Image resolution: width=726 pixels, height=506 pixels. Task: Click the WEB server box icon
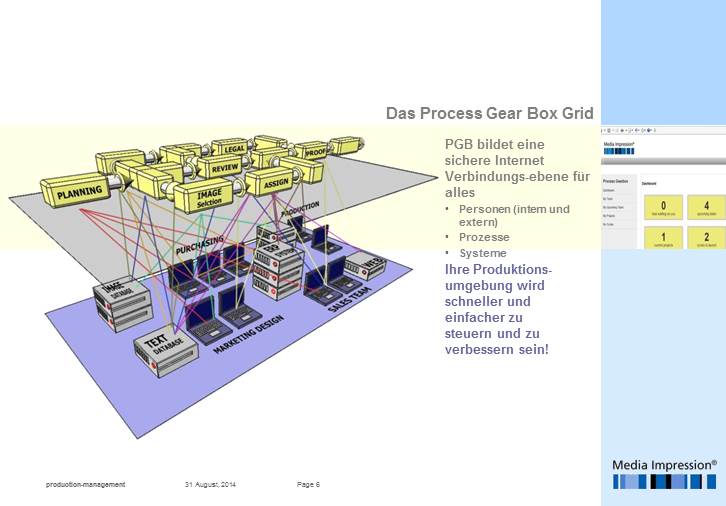(372, 265)
